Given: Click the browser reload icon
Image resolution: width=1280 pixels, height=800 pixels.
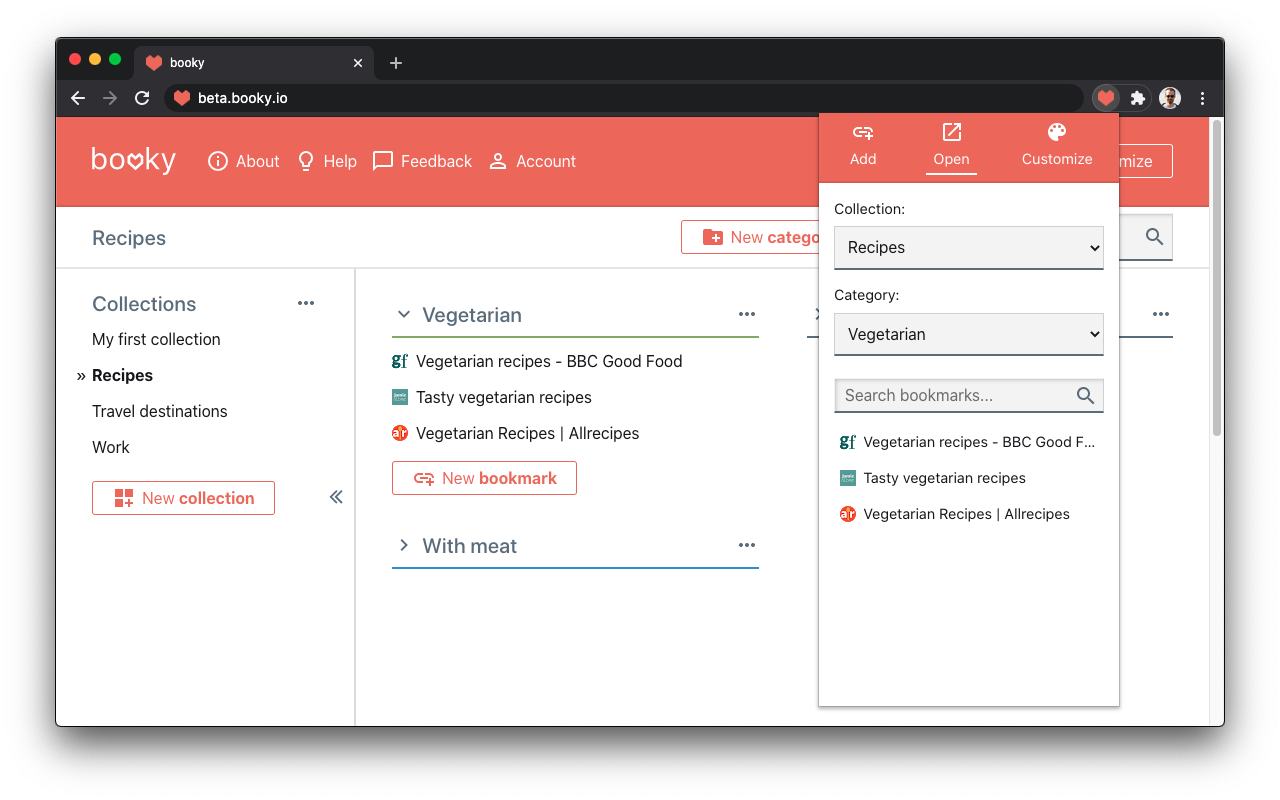Looking at the screenshot, I should (142, 98).
